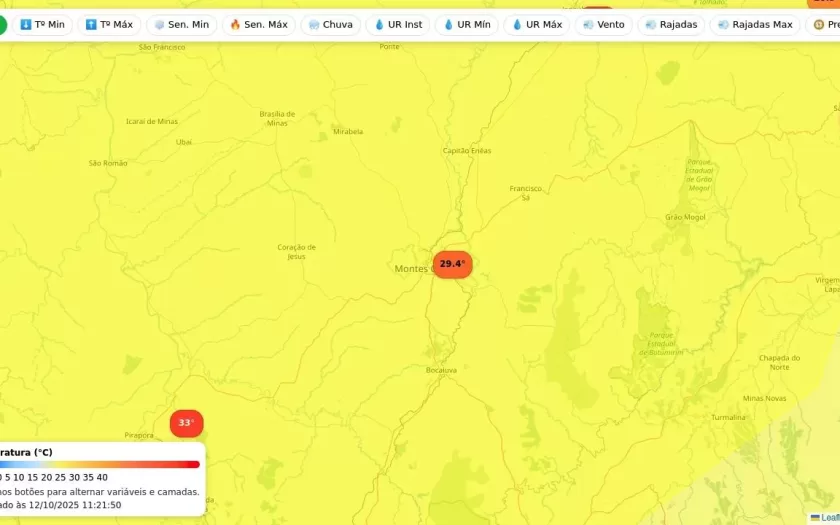Click the São Romão town label

click(x=108, y=163)
